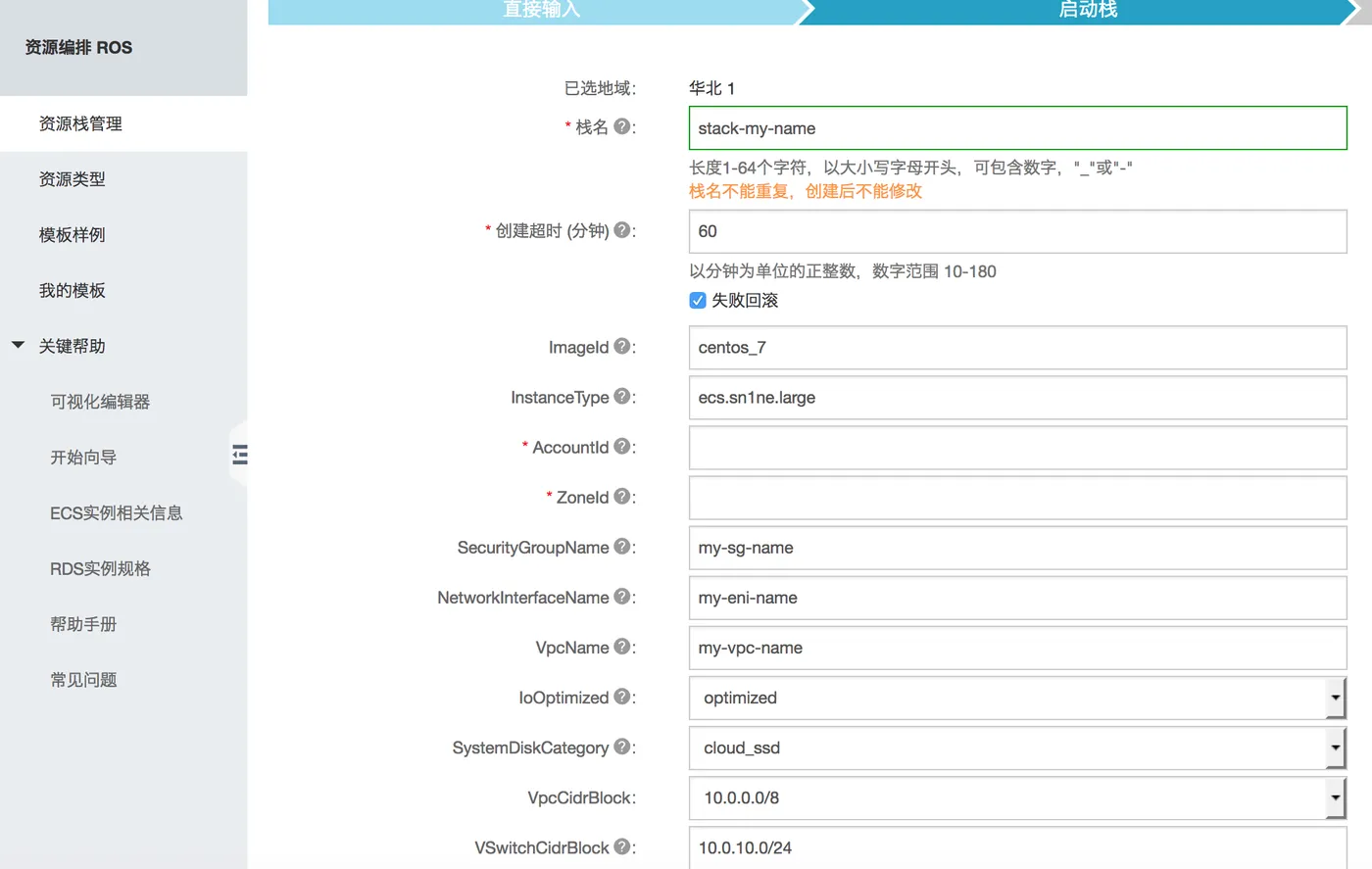Collapse the 关键帮助 section arrow
Image resolution: width=1372 pixels, height=869 pixels.
[18, 345]
